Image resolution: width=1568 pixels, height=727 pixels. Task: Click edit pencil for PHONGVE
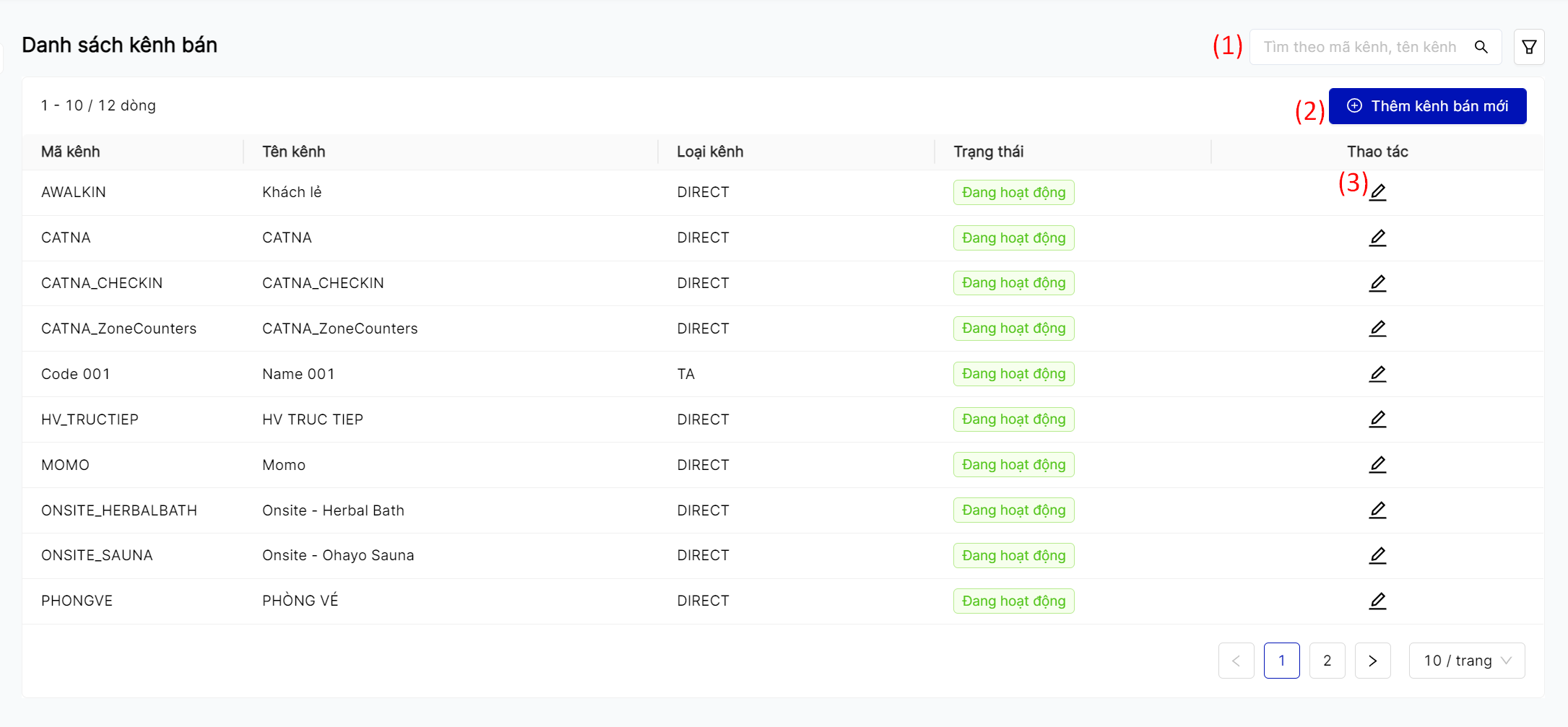(1377, 601)
